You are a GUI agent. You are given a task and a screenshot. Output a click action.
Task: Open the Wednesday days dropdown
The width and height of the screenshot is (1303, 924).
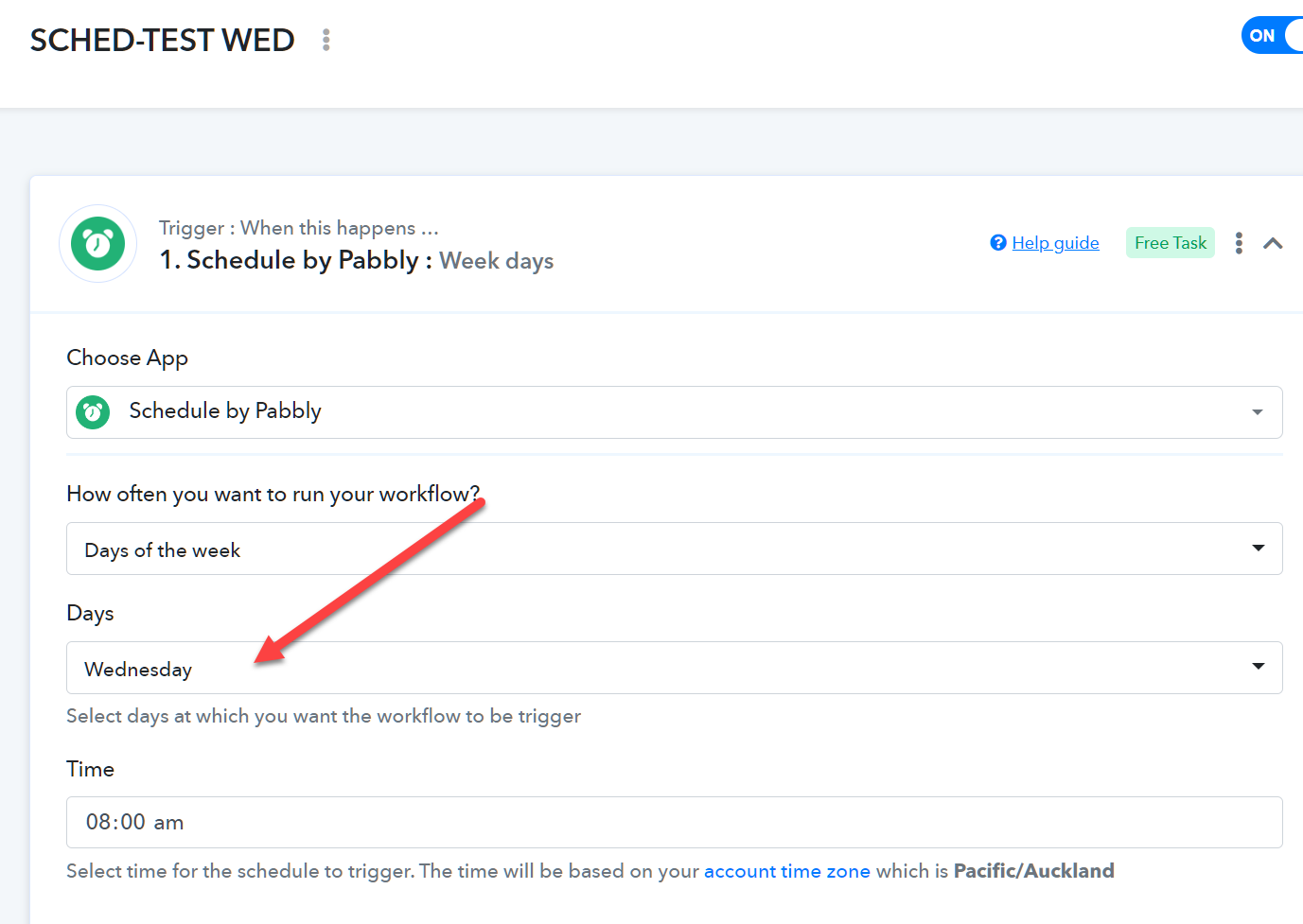point(675,668)
